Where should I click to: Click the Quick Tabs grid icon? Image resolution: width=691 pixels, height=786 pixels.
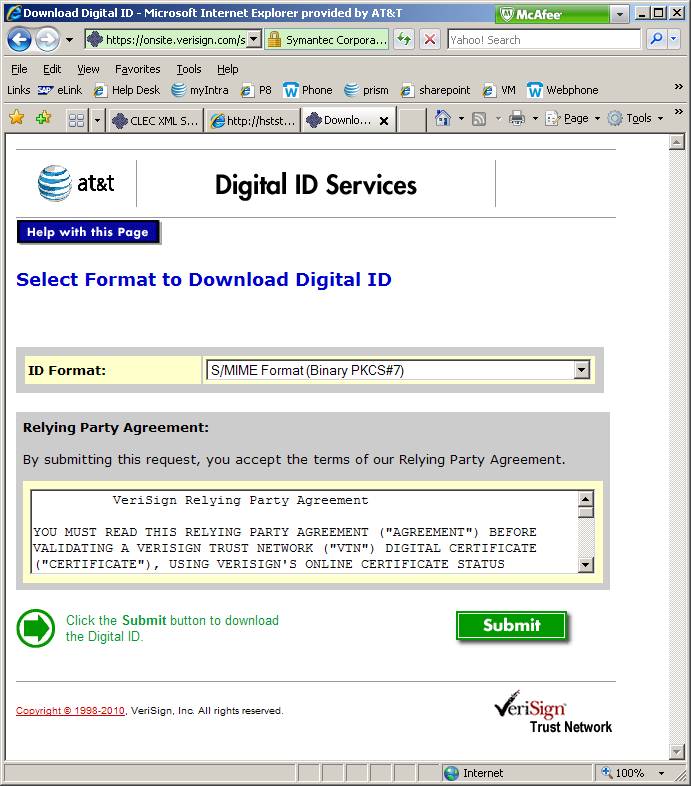[x=76, y=120]
